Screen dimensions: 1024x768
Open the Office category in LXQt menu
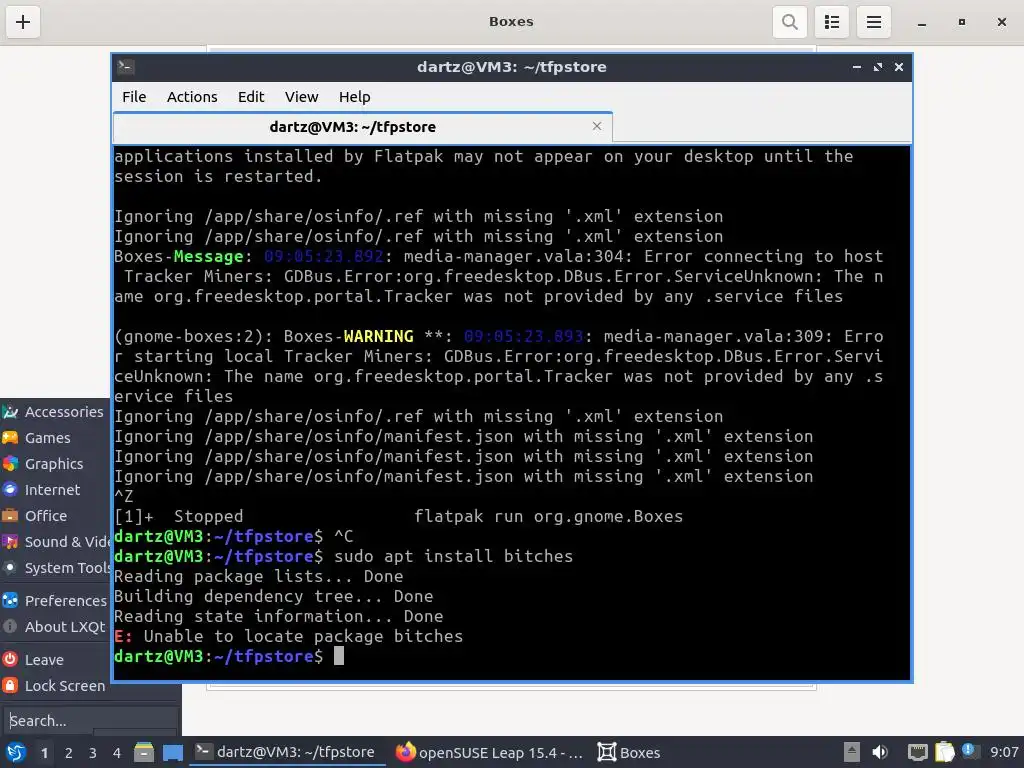(x=55, y=516)
